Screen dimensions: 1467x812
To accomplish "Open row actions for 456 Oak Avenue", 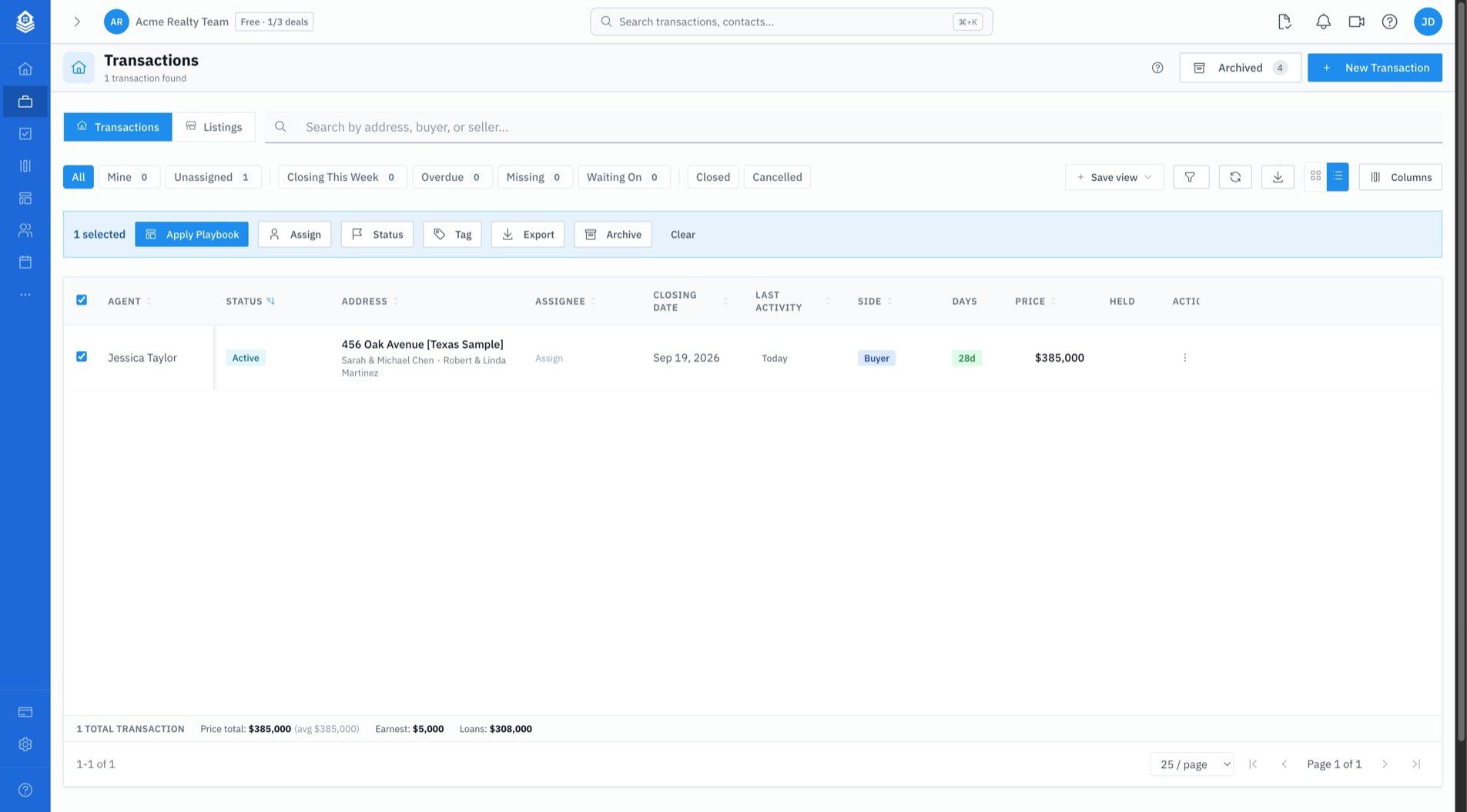I will (1185, 358).
